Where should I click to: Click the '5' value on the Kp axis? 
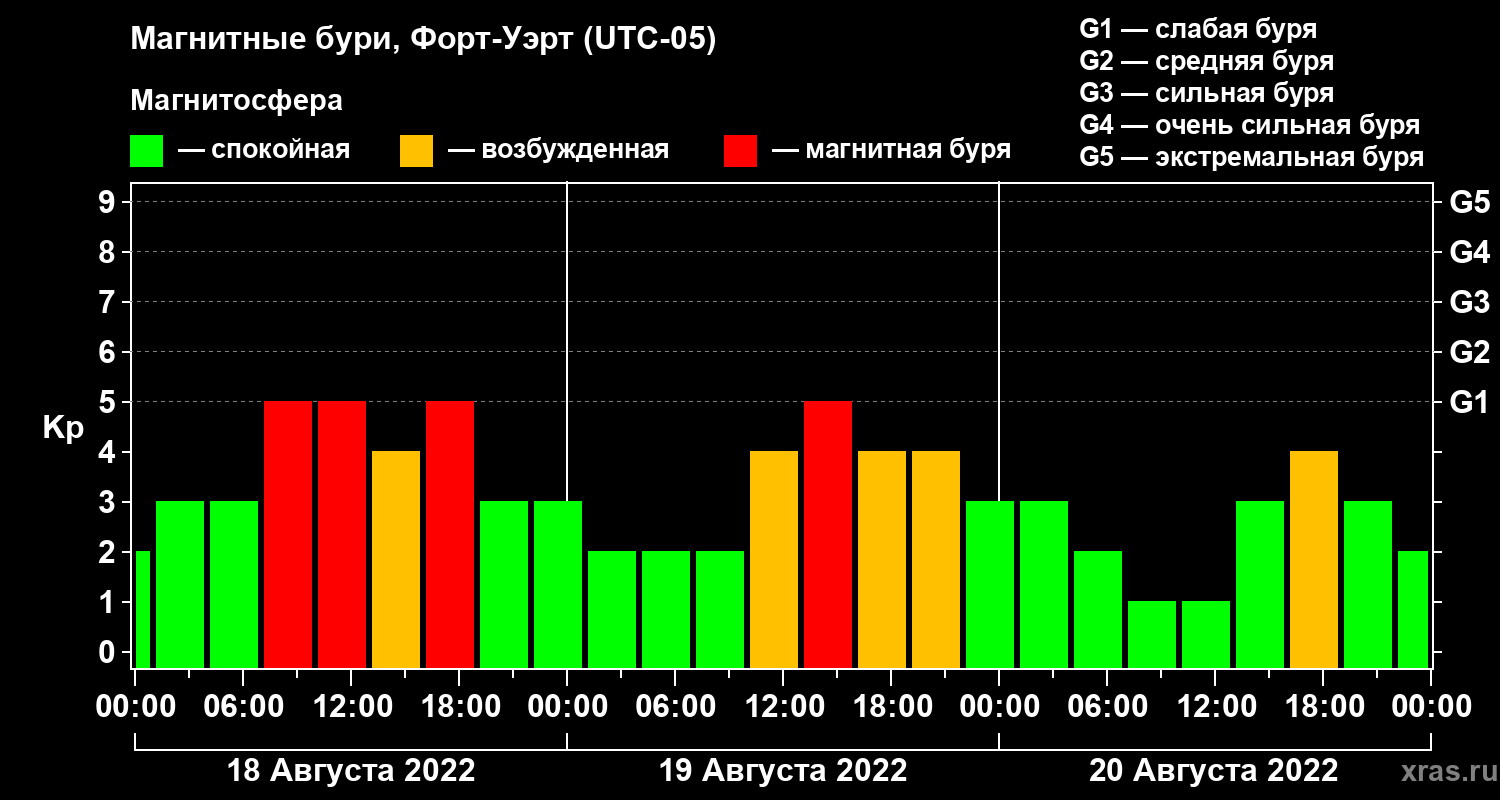click(109, 402)
